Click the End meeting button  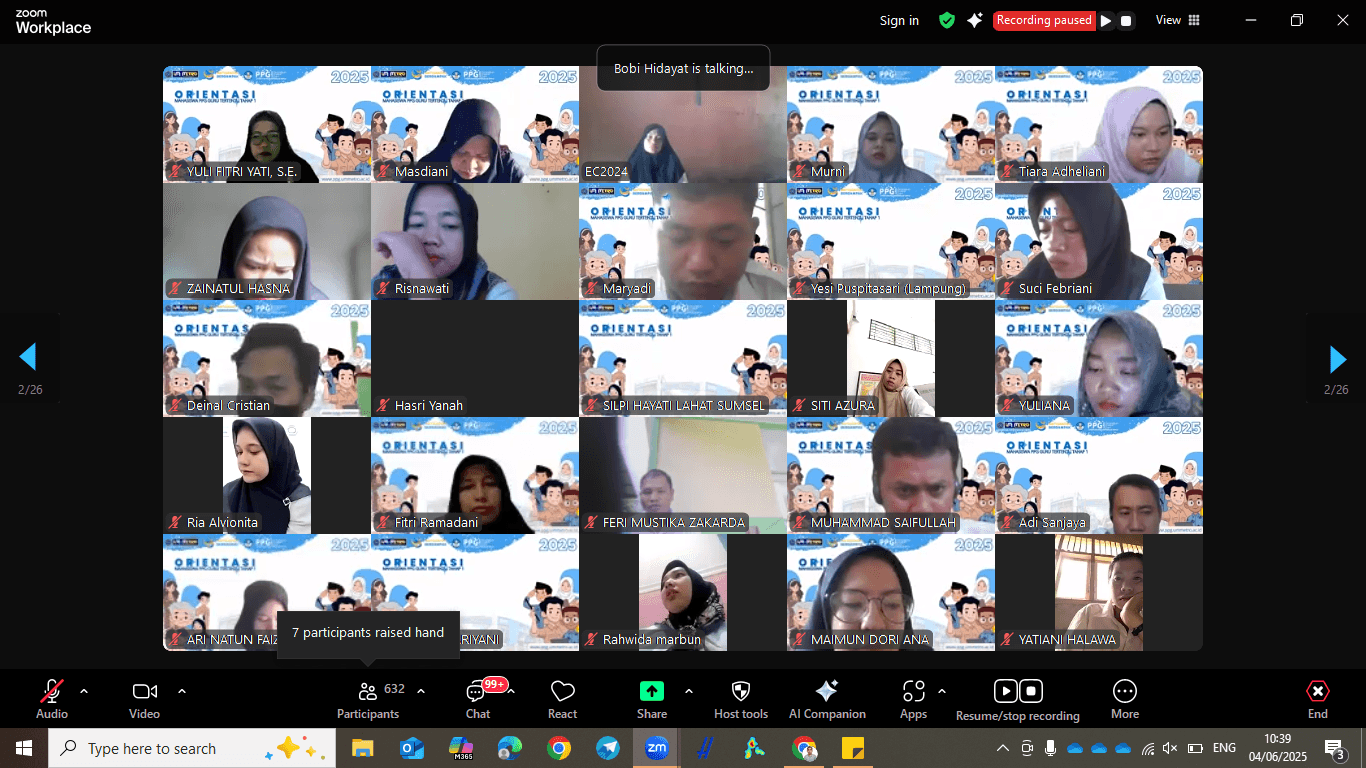click(1317, 692)
